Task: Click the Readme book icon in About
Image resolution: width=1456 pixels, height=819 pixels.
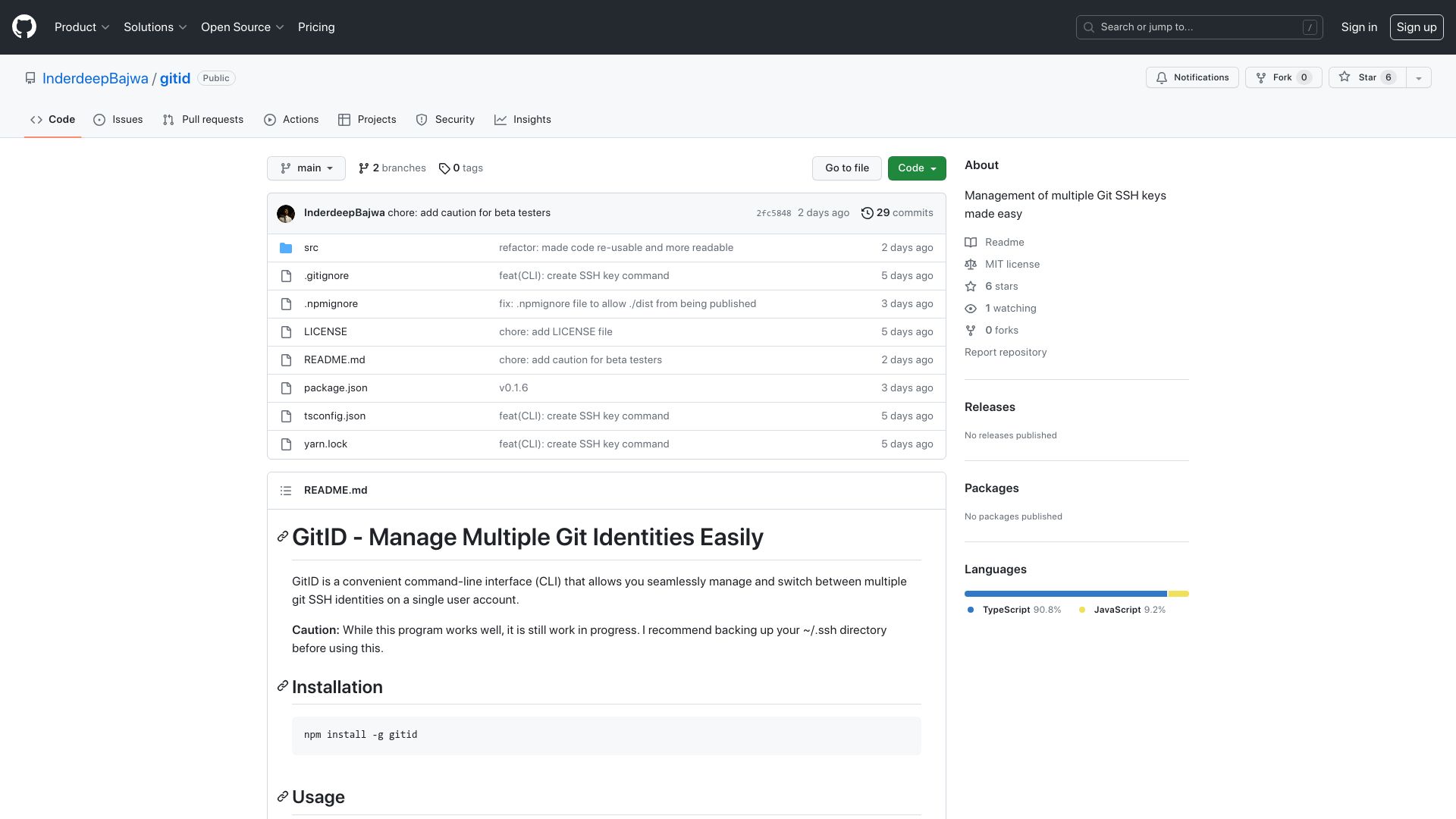Action: (x=971, y=243)
